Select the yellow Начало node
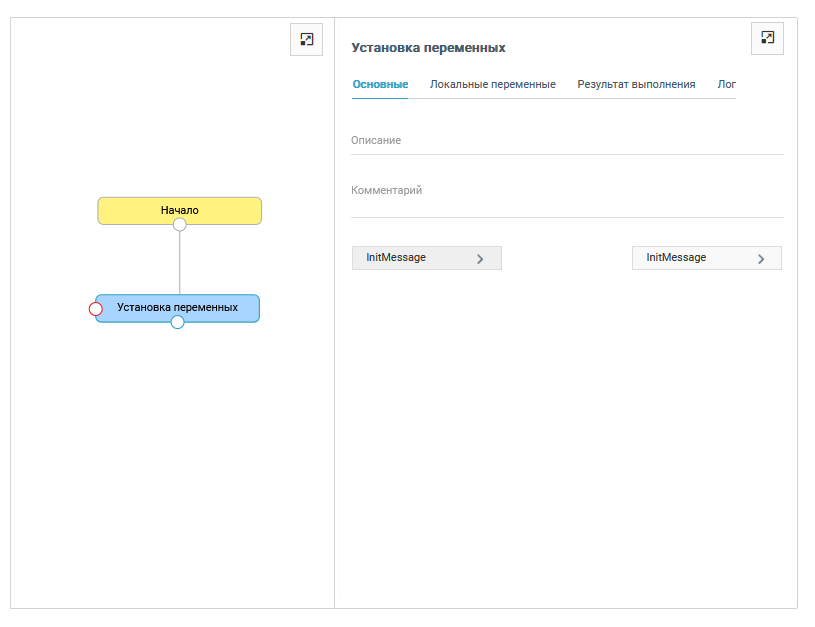815x627 pixels. click(x=179, y=211)
